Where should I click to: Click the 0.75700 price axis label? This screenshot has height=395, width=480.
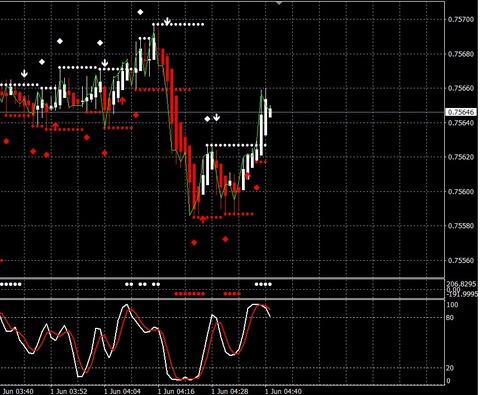point(461,20)
